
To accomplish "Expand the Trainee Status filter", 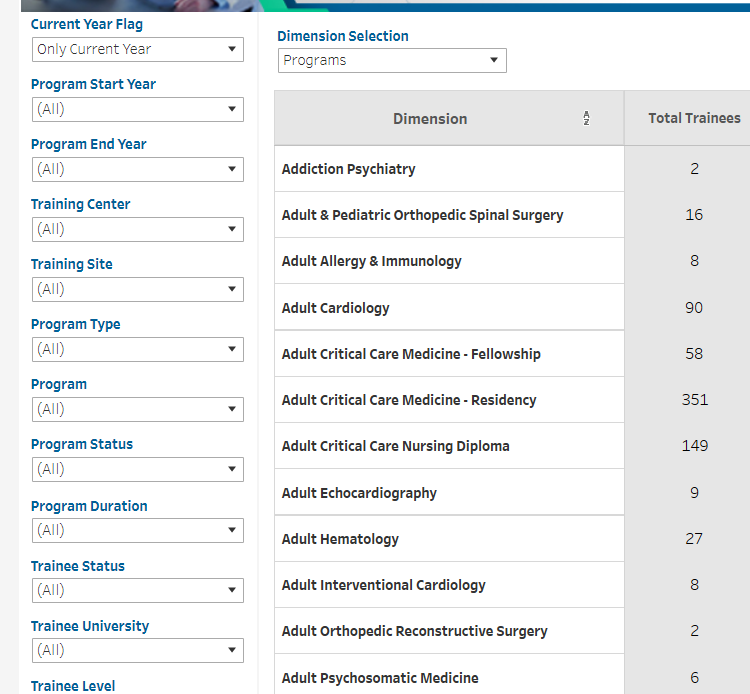I will pyautogui.click(x=137, y=590).
